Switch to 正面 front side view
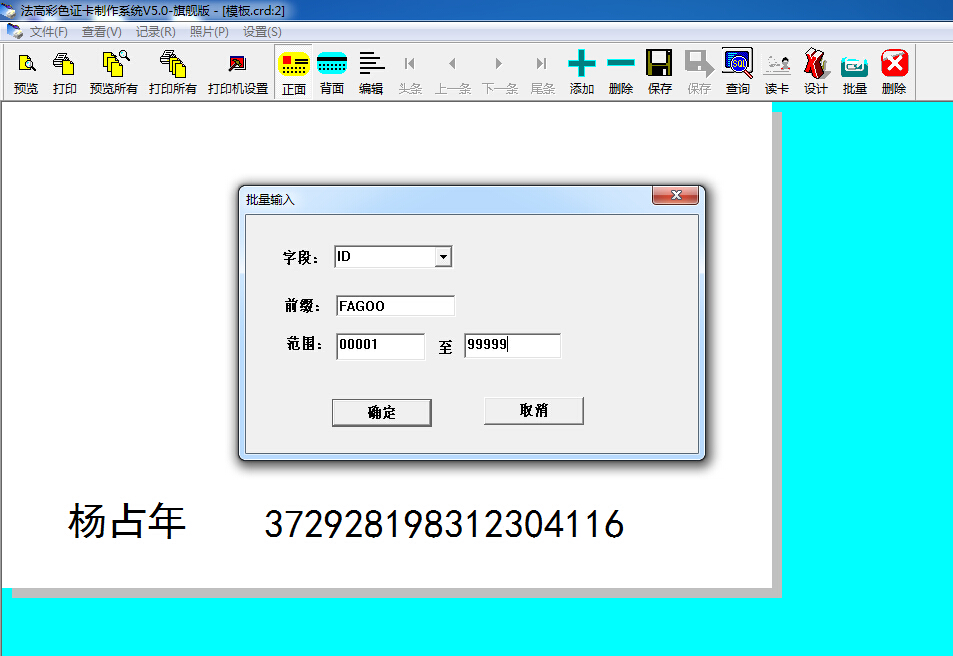 pos(294,73)
